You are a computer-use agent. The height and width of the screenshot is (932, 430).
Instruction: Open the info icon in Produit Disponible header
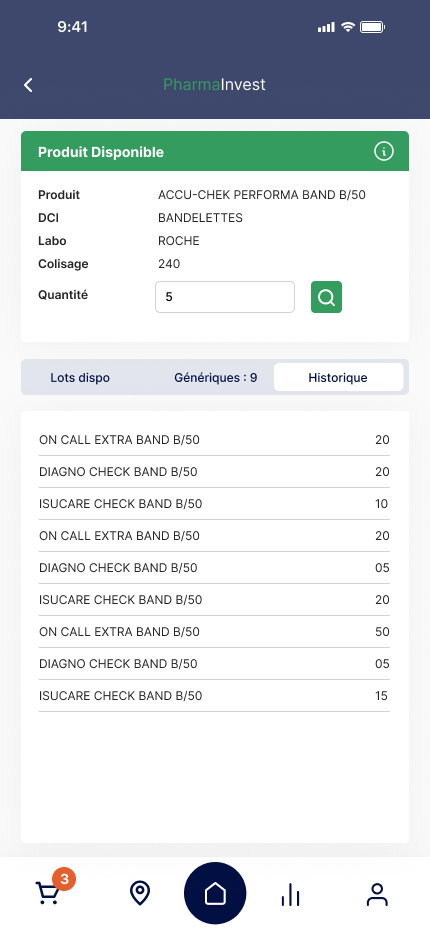pyautogui.click(x=384, y=152)
